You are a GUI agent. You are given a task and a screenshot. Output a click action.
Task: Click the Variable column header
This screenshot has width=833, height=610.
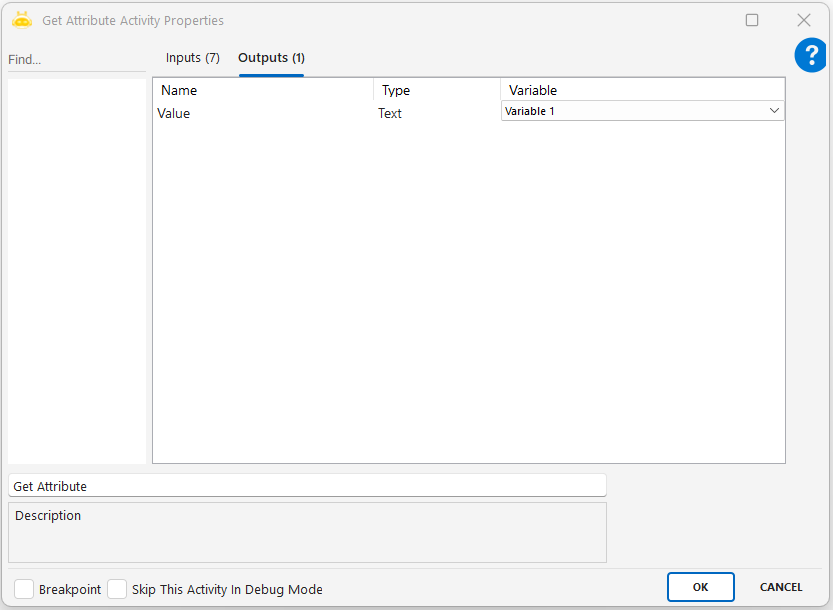click(x=642, y=90)
